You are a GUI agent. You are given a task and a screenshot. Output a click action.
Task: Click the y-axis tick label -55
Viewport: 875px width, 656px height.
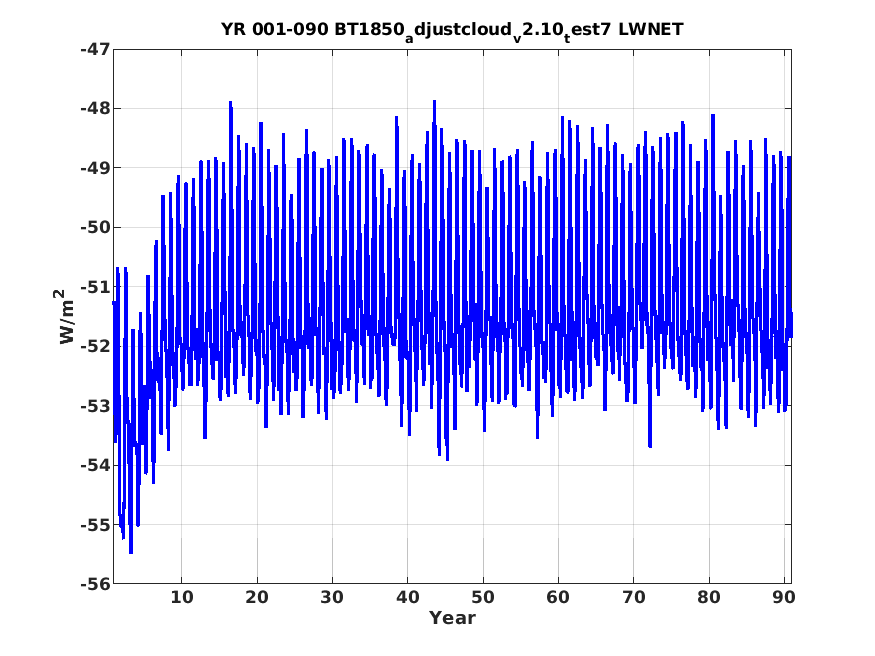tap(95, 525)
